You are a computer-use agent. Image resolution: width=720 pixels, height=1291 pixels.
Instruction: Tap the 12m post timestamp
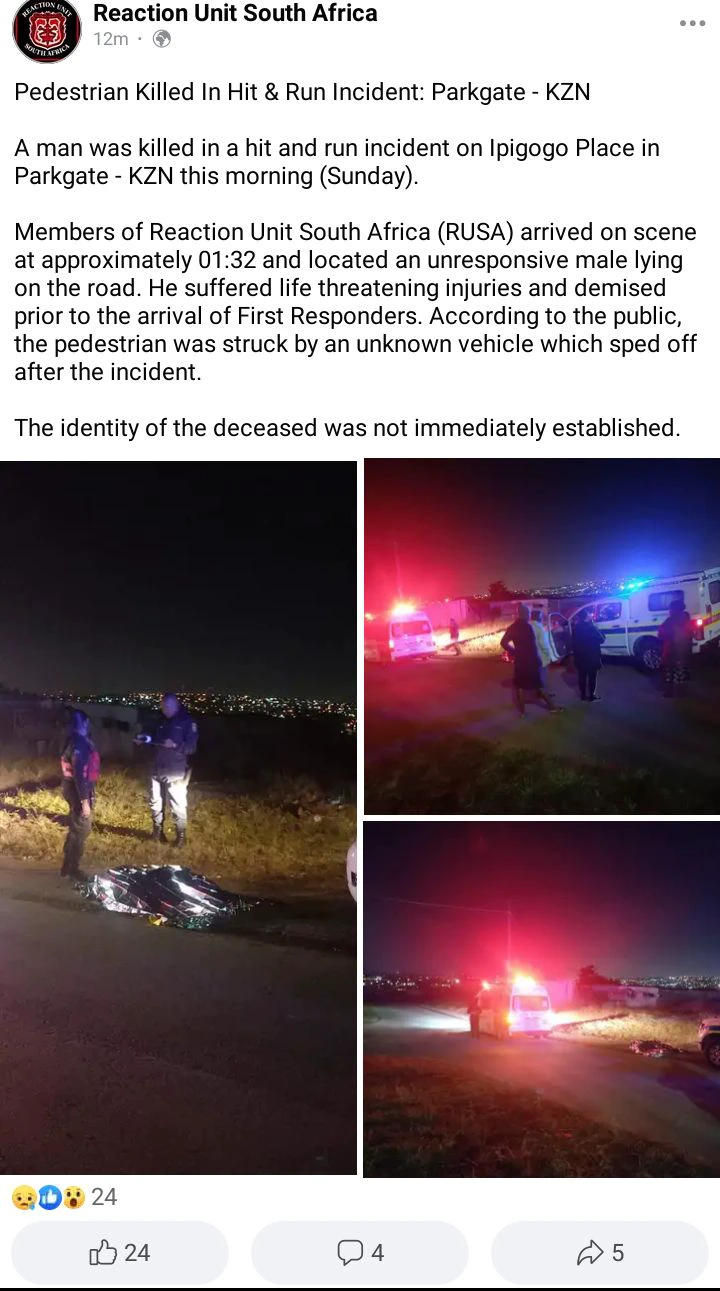(x=110, y=39)
